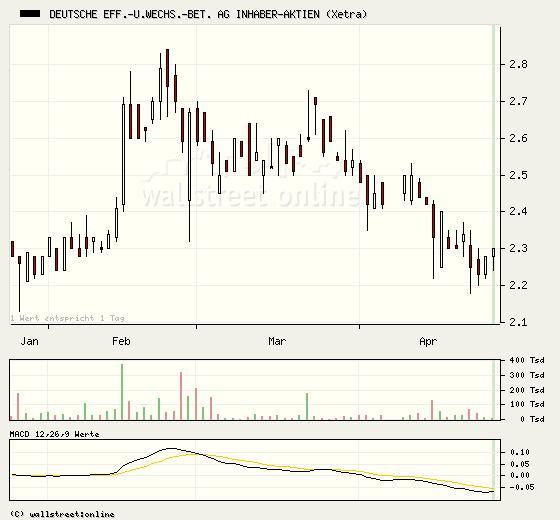
Task: Click the '100 Tsd' volume axis label
Action: point(527,404)
